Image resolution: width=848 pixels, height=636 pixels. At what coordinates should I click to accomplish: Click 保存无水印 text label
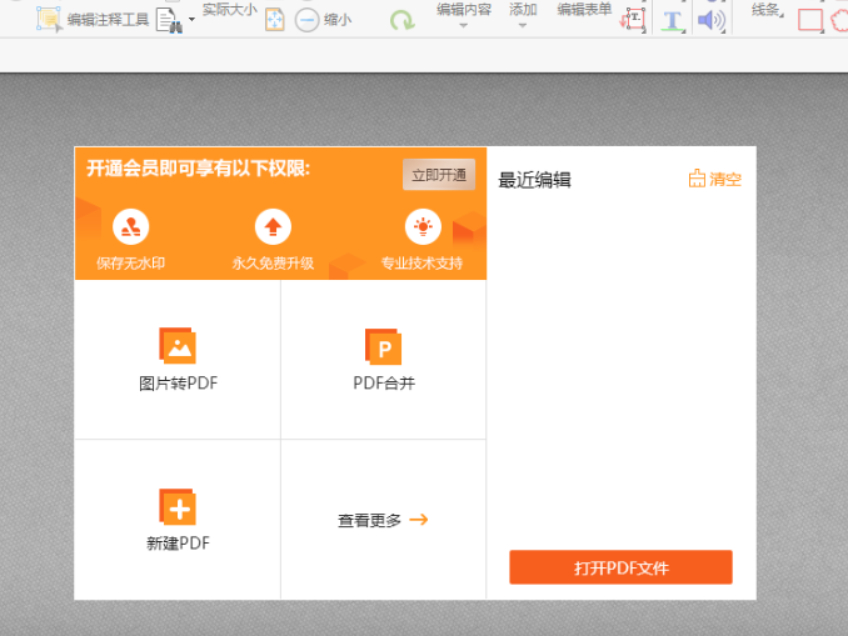[x=130, y=263]
